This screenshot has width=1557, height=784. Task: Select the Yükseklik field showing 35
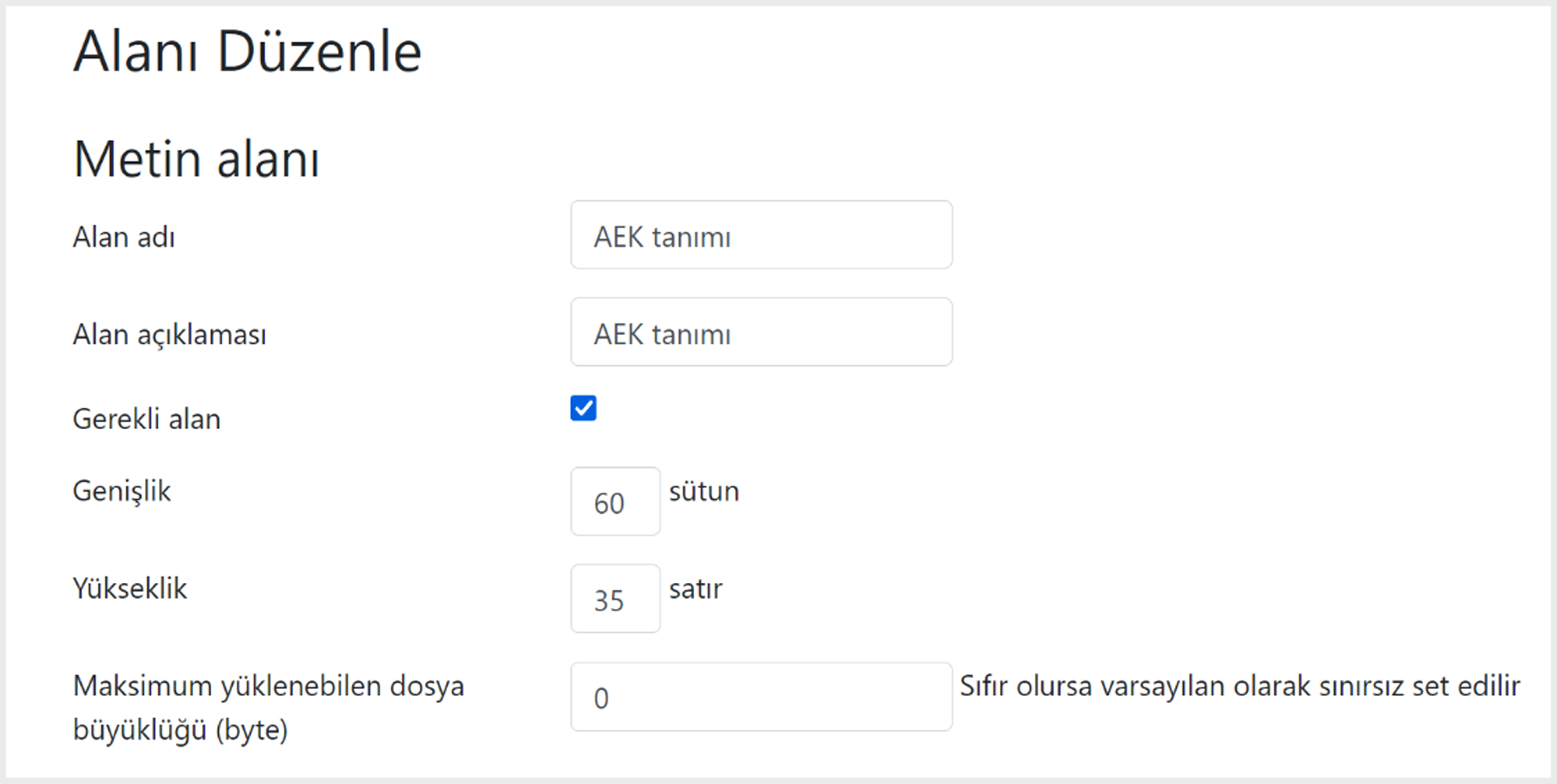[616, 599]
